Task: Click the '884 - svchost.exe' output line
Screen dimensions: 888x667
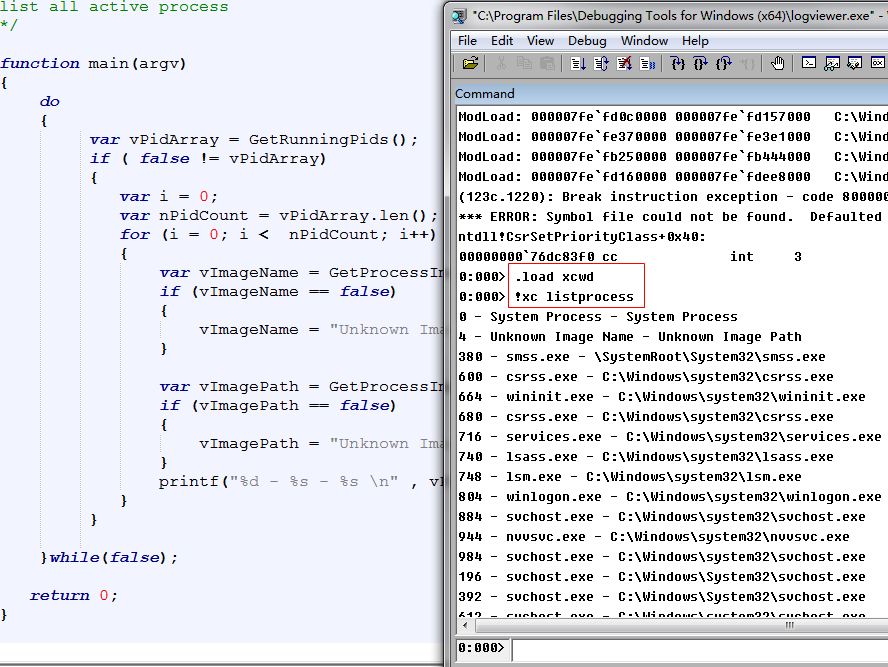Action: (x=662, y=517)
